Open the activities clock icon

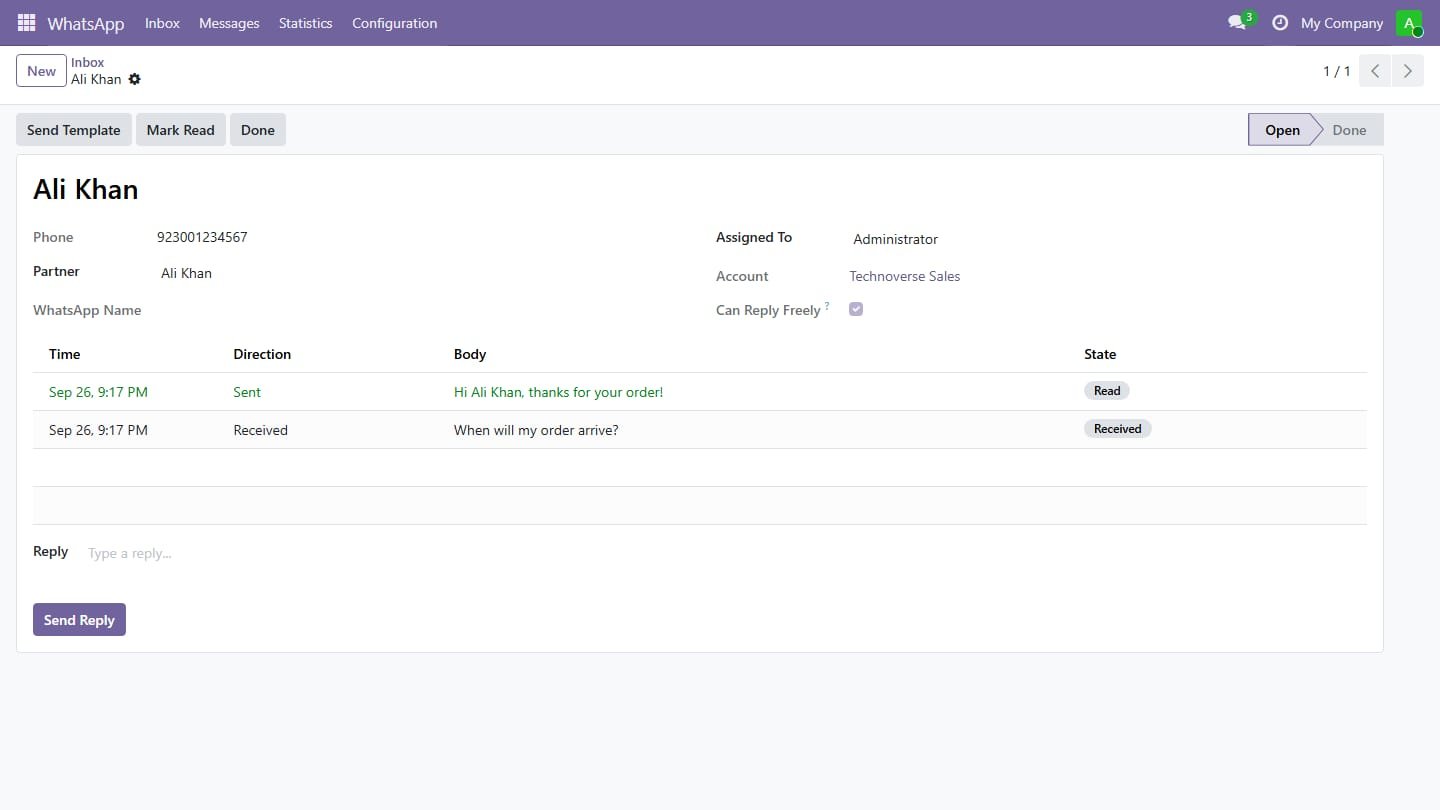[x=1279, y=22]
